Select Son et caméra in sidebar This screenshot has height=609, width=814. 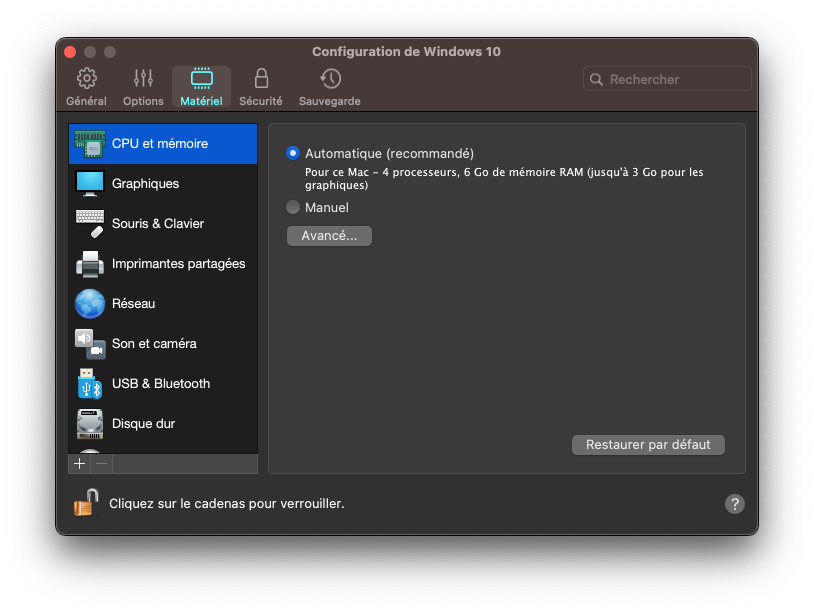163,344
